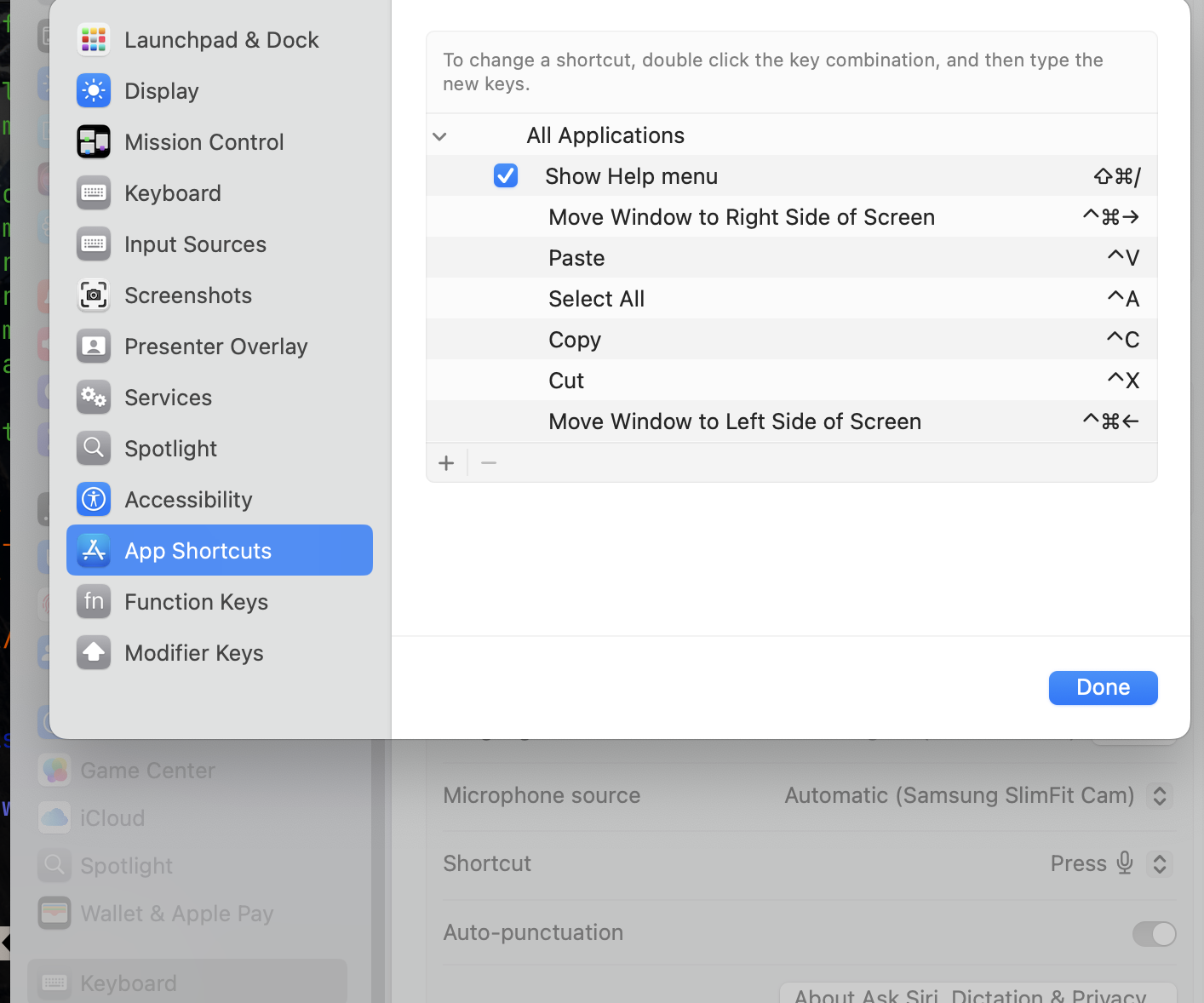Click the Modifier Keys icon
This screenshot has height=1003, width=1204.
point(94,653)
